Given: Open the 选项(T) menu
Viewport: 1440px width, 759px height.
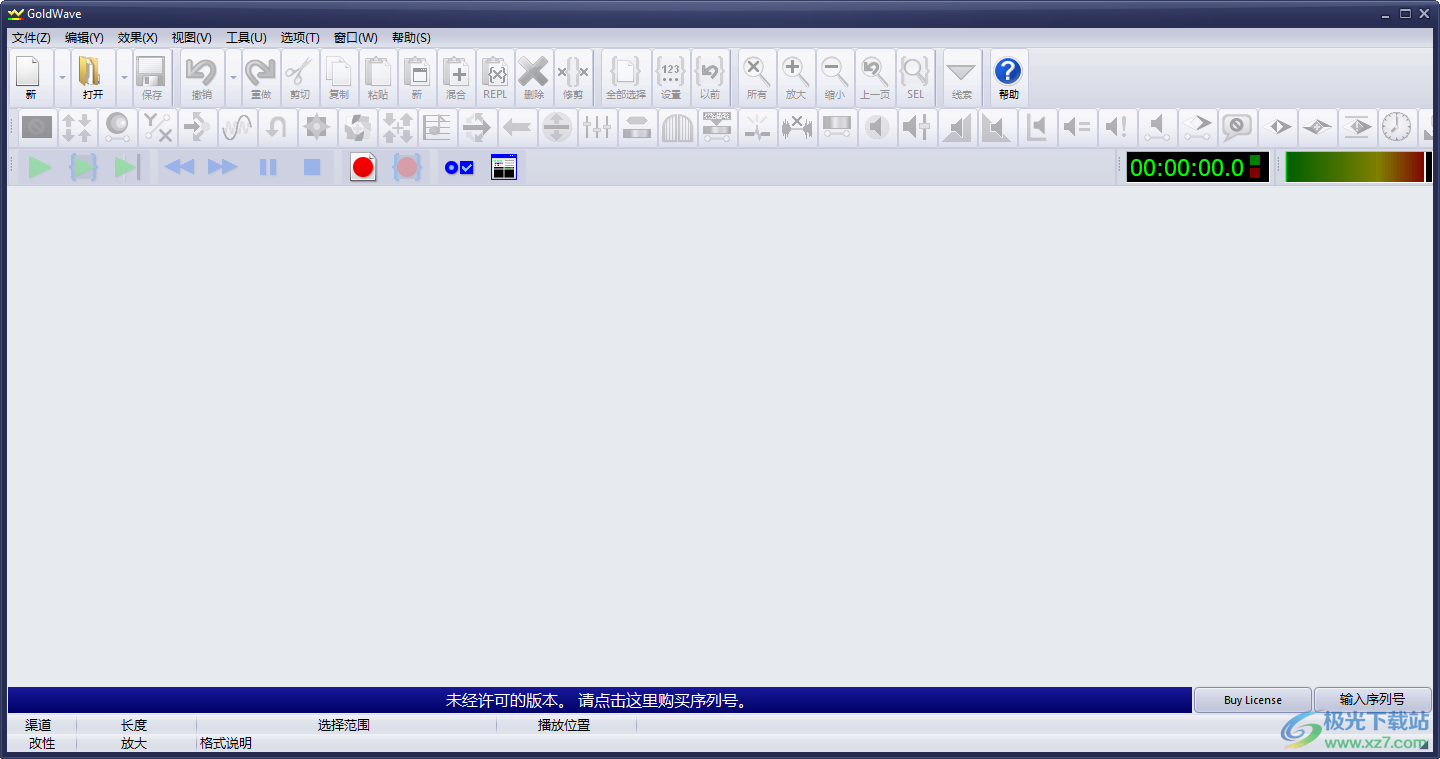Looking at the screenshot, I should point(300,38).
